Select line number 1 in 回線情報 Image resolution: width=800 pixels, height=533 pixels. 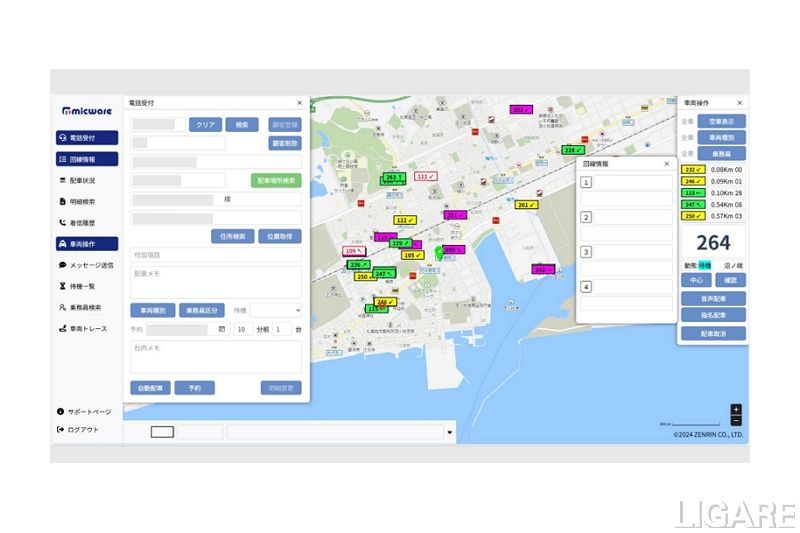pyautogui.click(x=586, y=182)
